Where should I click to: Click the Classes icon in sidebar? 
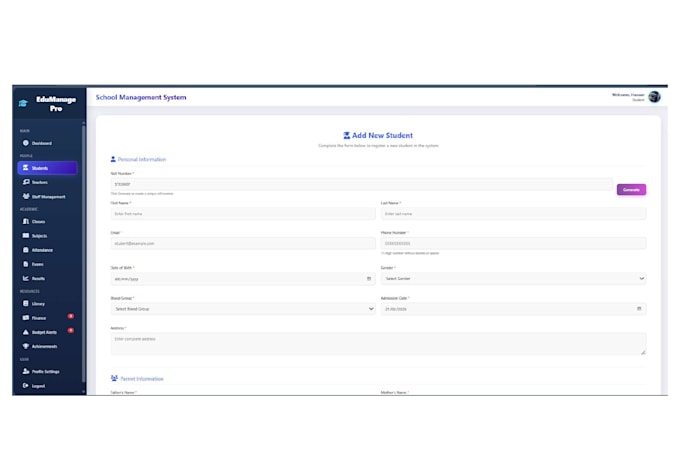click(26, 221)
